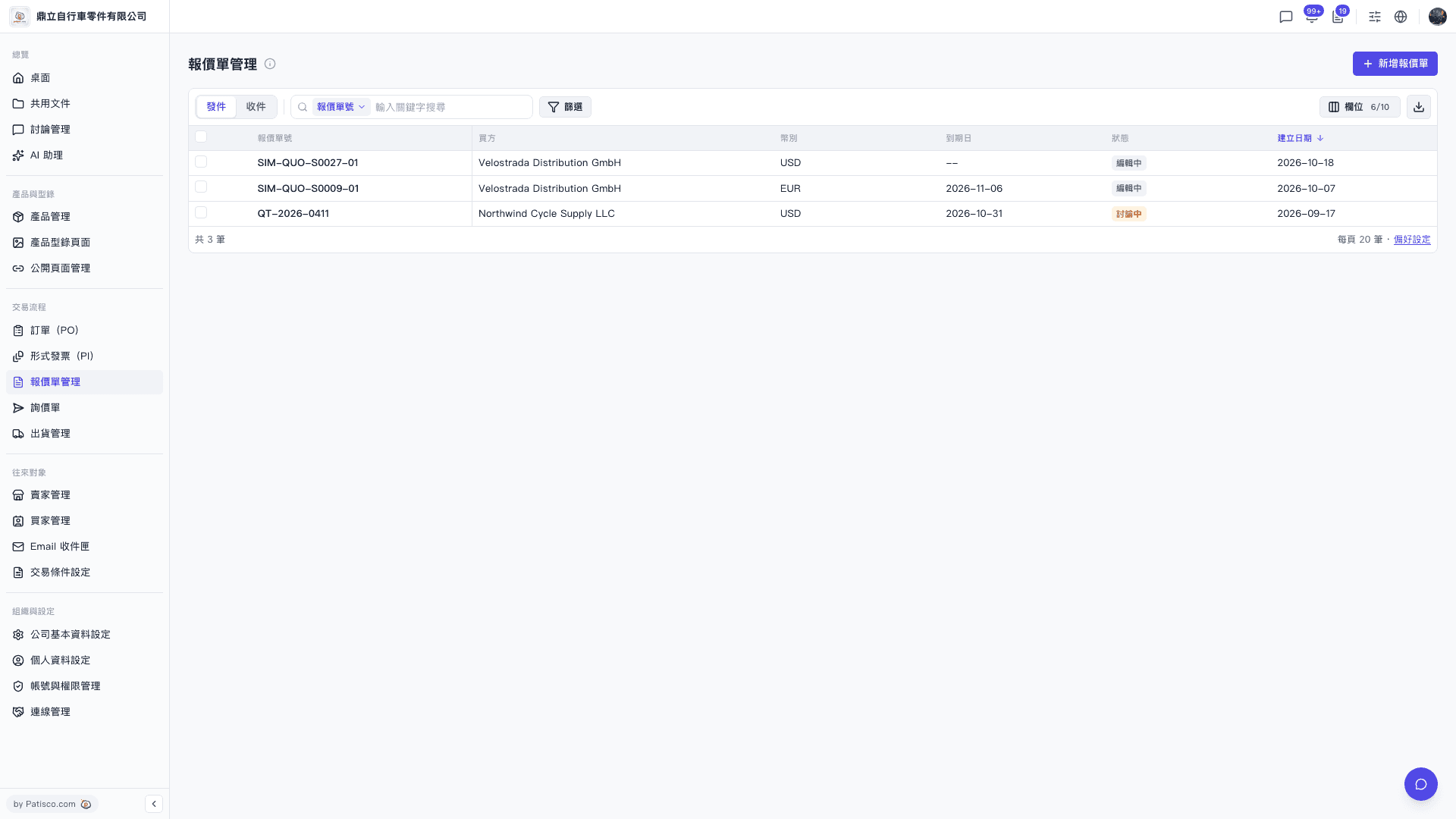Tick the checkbox for QT-2026-0411 row
This screenshot has height=819, width=1456.
pos(201,212)
